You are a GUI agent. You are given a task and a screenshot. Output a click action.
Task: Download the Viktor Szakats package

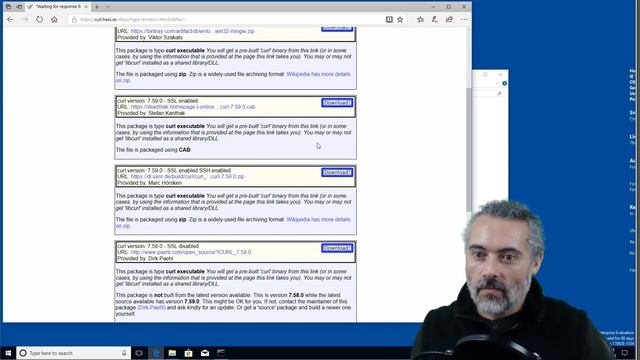pyautogui.click(x=337, y=28)
